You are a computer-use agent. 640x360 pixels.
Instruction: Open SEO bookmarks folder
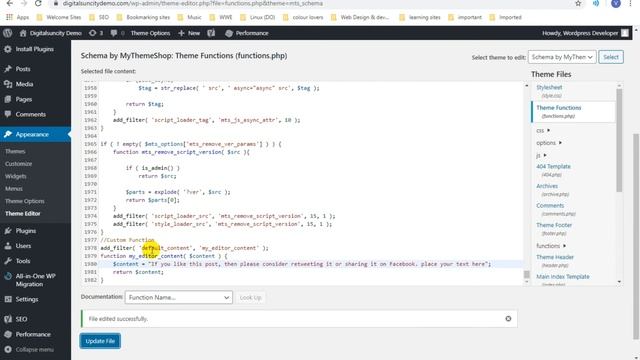tap(99, 17)
